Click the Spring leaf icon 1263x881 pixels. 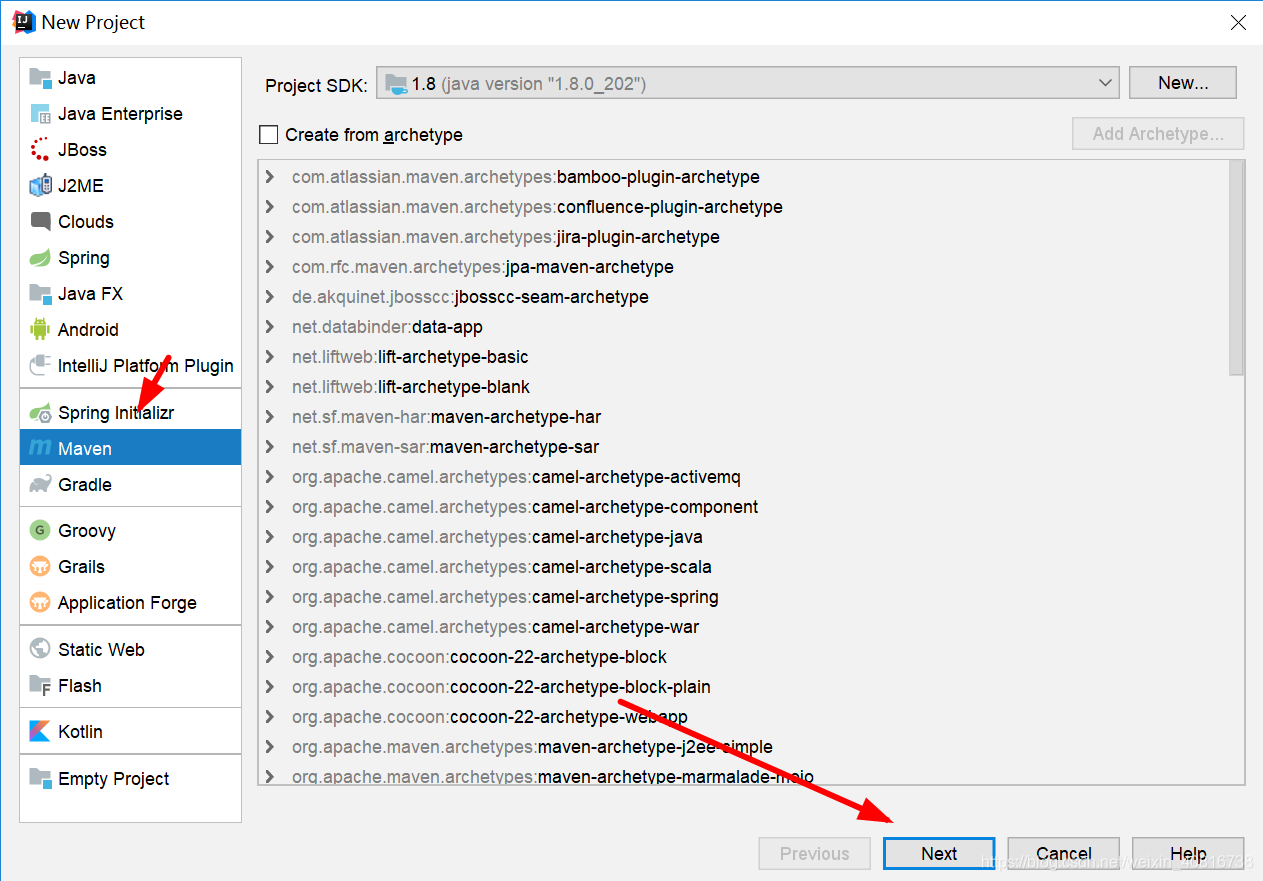point(40,257)
